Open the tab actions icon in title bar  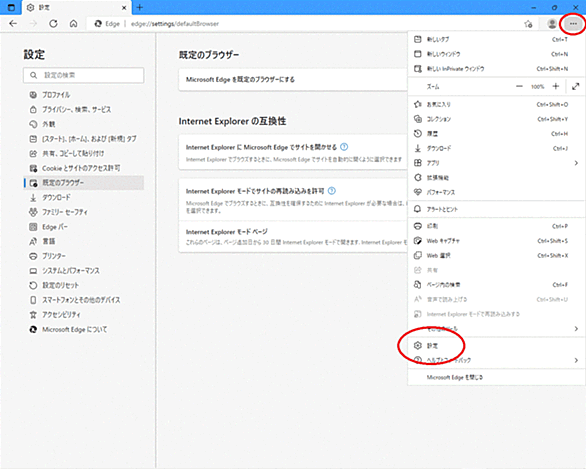click(x=12, y=7)
